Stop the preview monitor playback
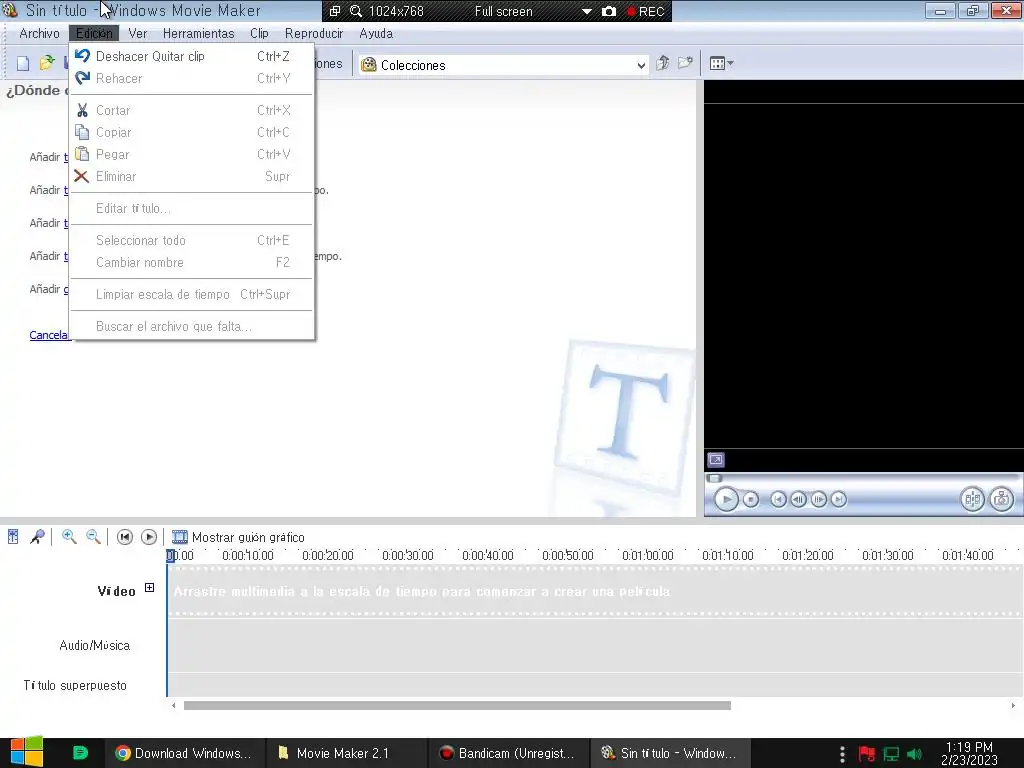 click(x=751, y=500)
